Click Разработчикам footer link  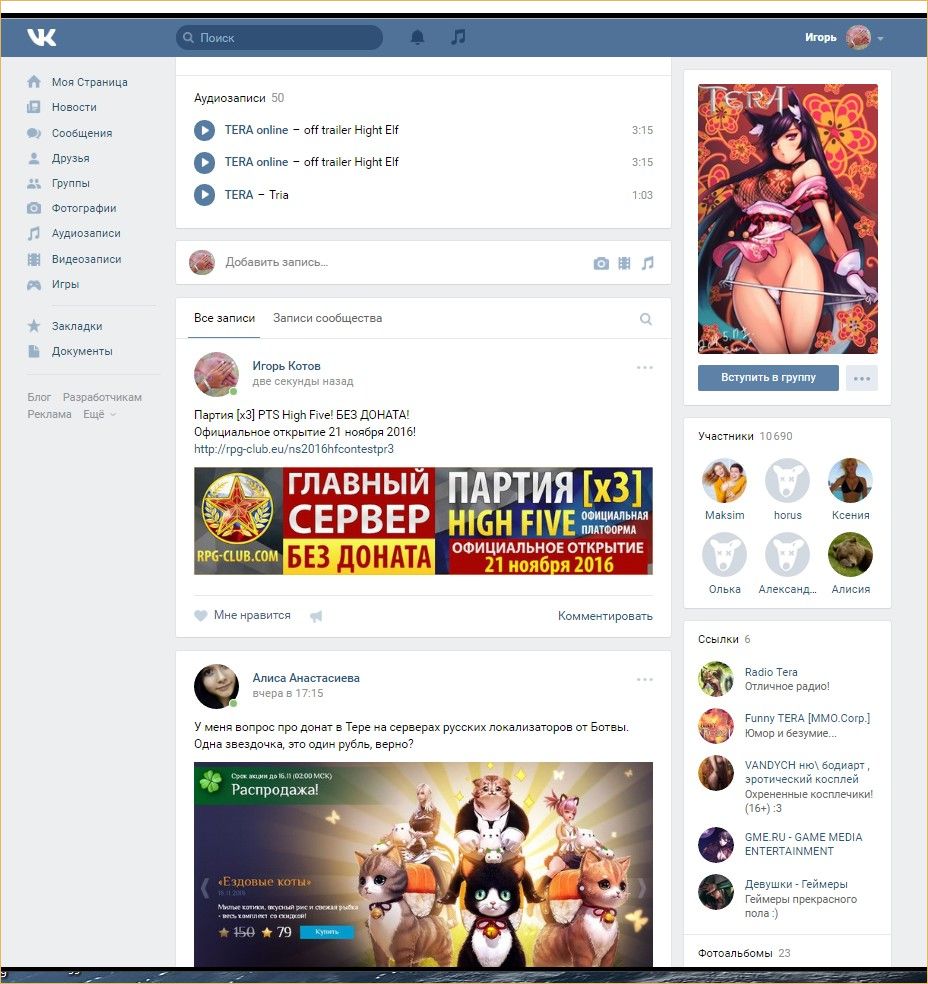coord(102,397)
